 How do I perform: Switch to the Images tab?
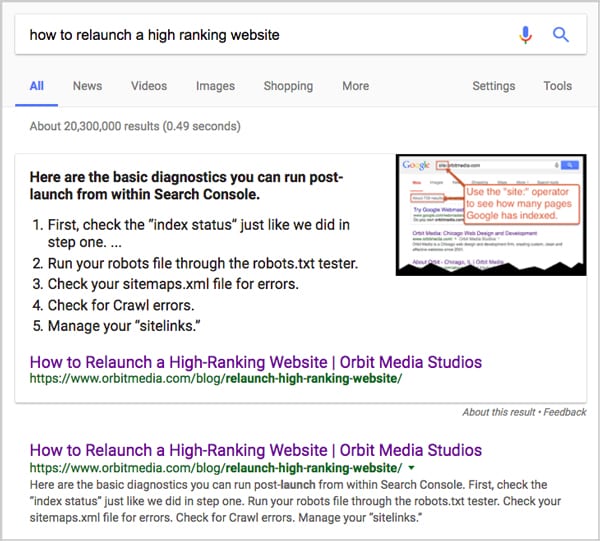coord(215,86)
